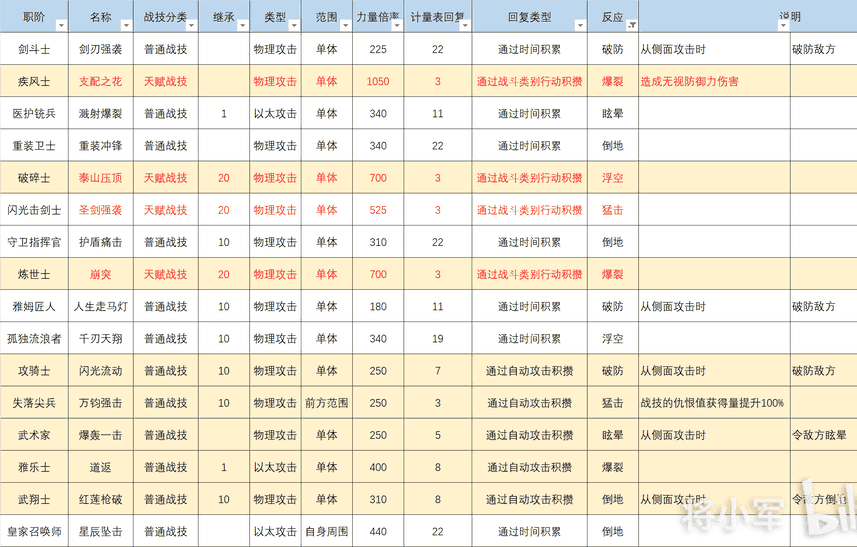Open the 说明 column filter dropdown
Viewport: 857px width, 547px height.
click(x=783, y=26)
